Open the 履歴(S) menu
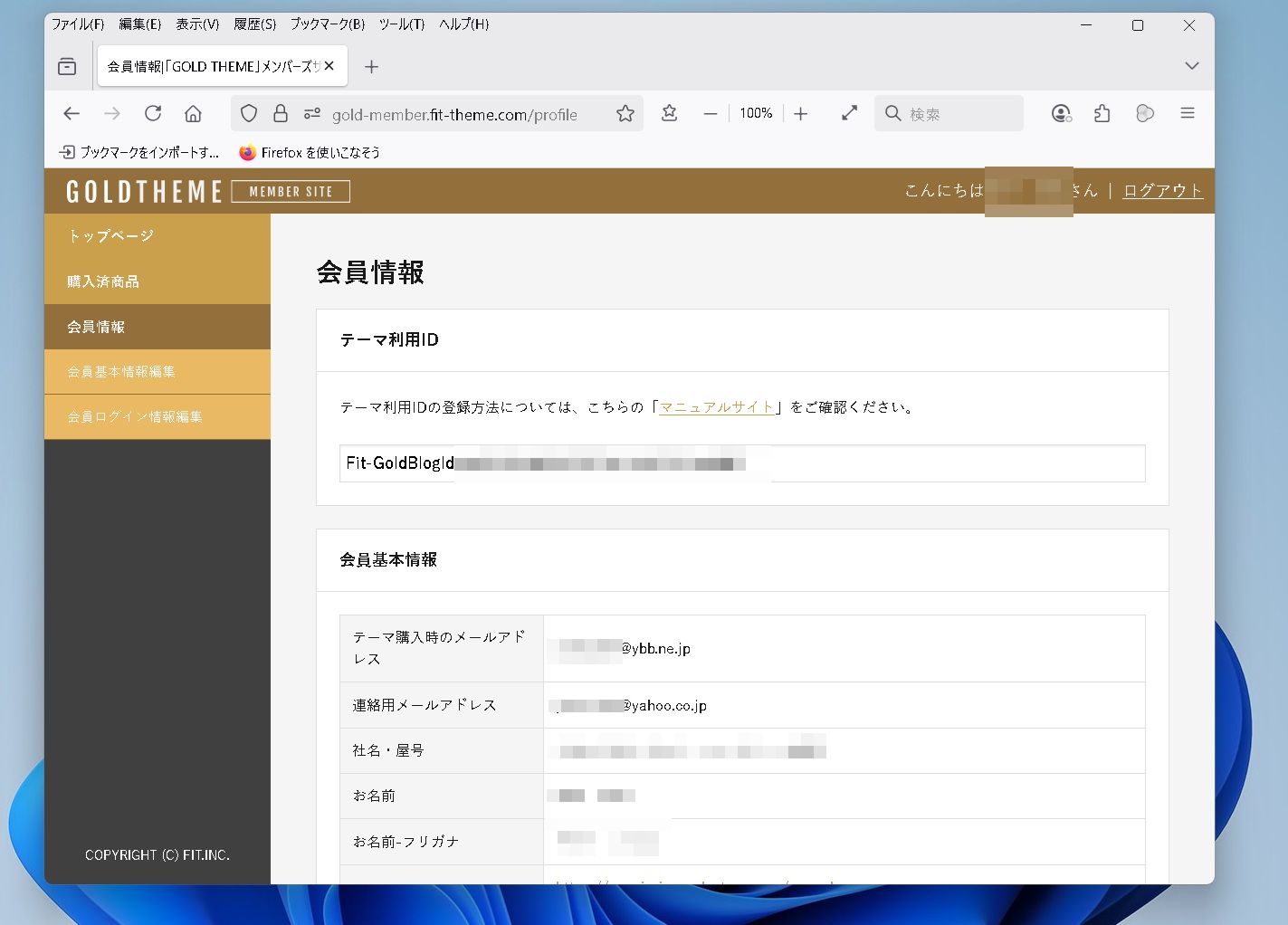The image size is (1288, 925). (255, 24)
